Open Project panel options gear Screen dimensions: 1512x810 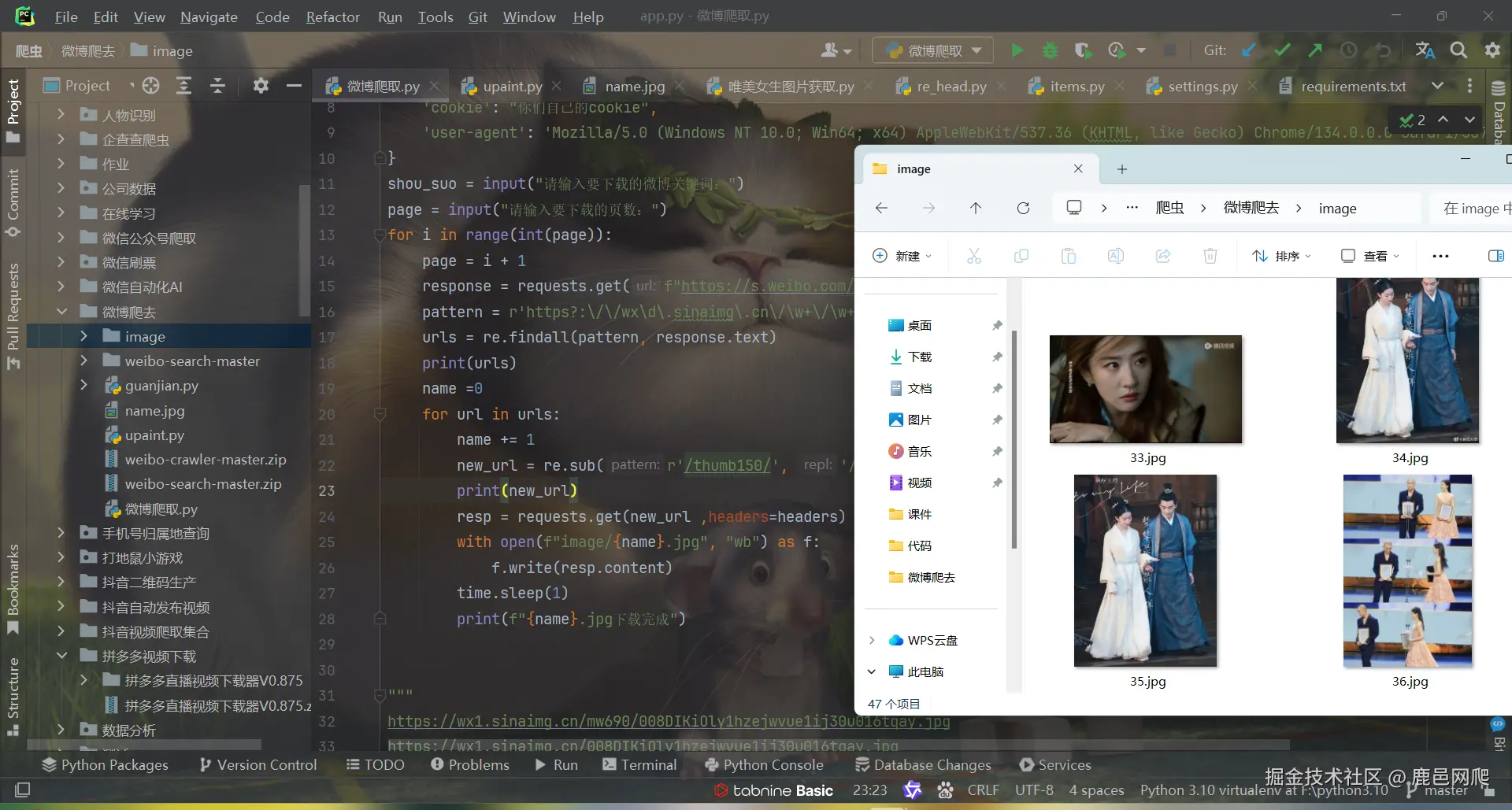(261, 86)
